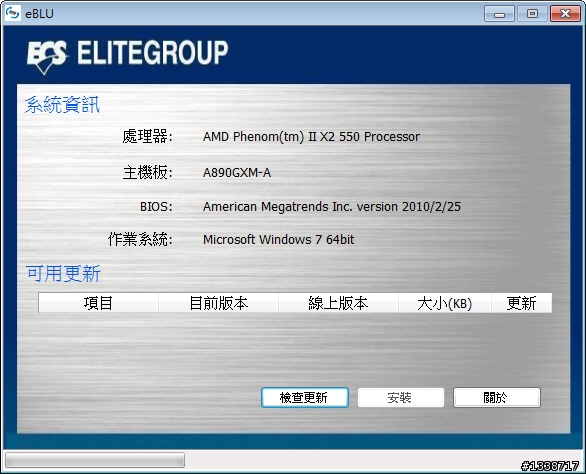Select the 項目 column header

(x=98, y=303)
